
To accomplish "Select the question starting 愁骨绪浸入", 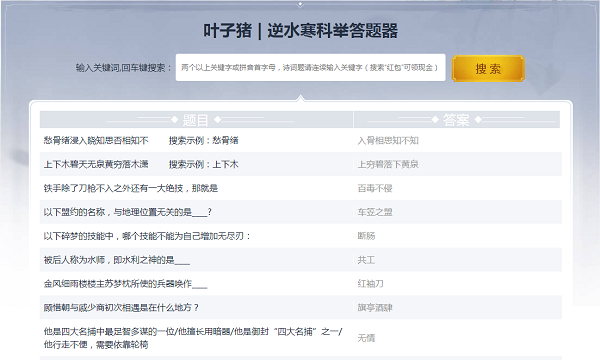I will pos(96,140).
